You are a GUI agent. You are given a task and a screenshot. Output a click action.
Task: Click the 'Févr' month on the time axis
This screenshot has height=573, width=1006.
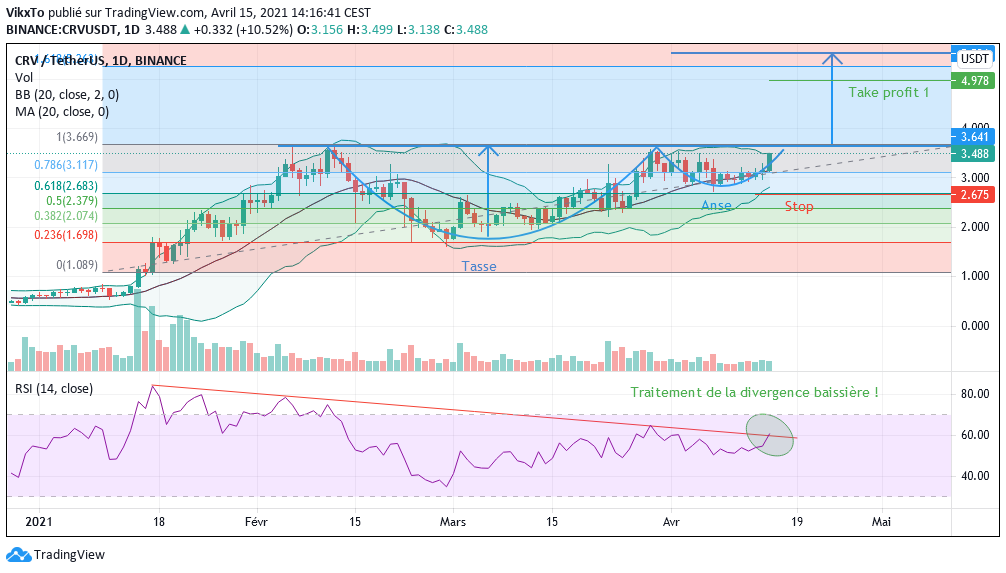click(x=256, y=522)
